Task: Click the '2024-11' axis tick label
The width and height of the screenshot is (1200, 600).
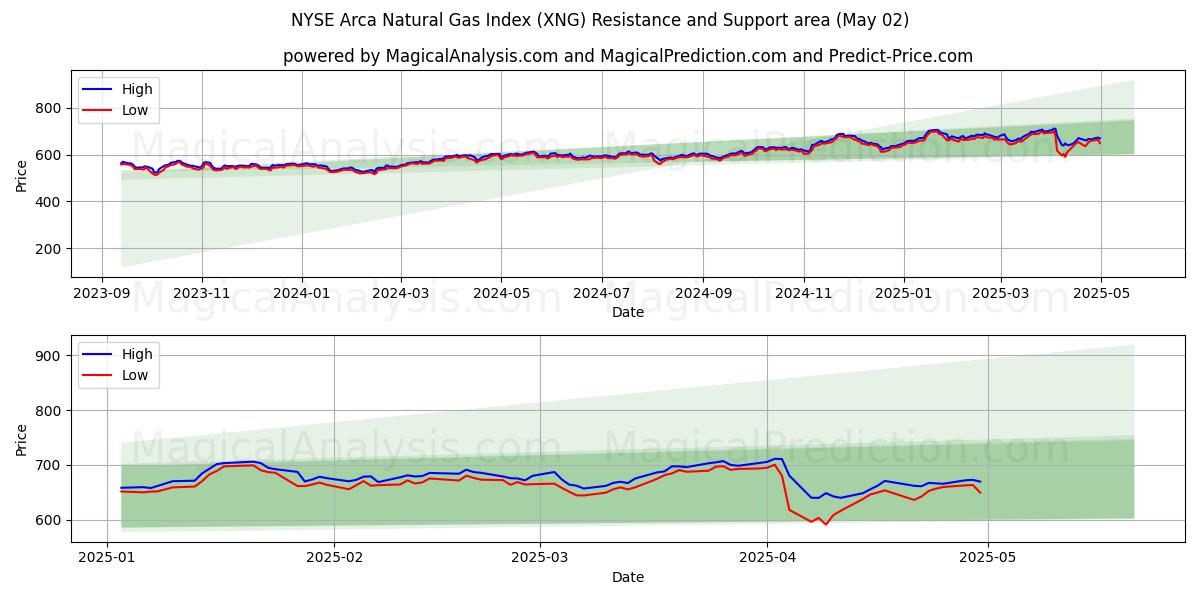Action: 803,294
